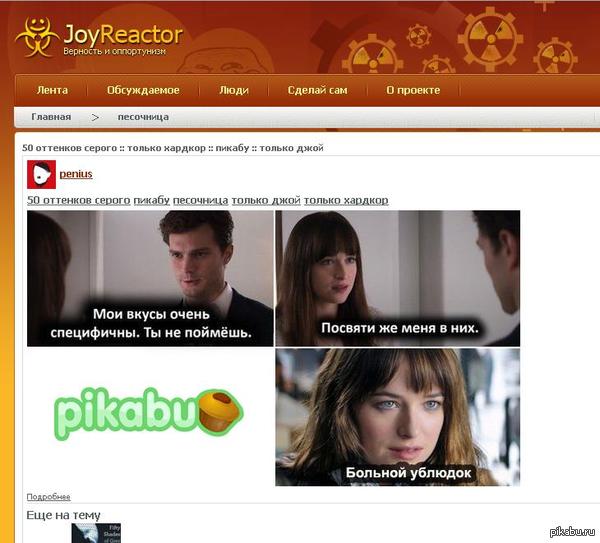This screenshot has height=543, width=600.
Task: Open the Подробнее link
Action: pyautogui.click(x=48, y=497)
